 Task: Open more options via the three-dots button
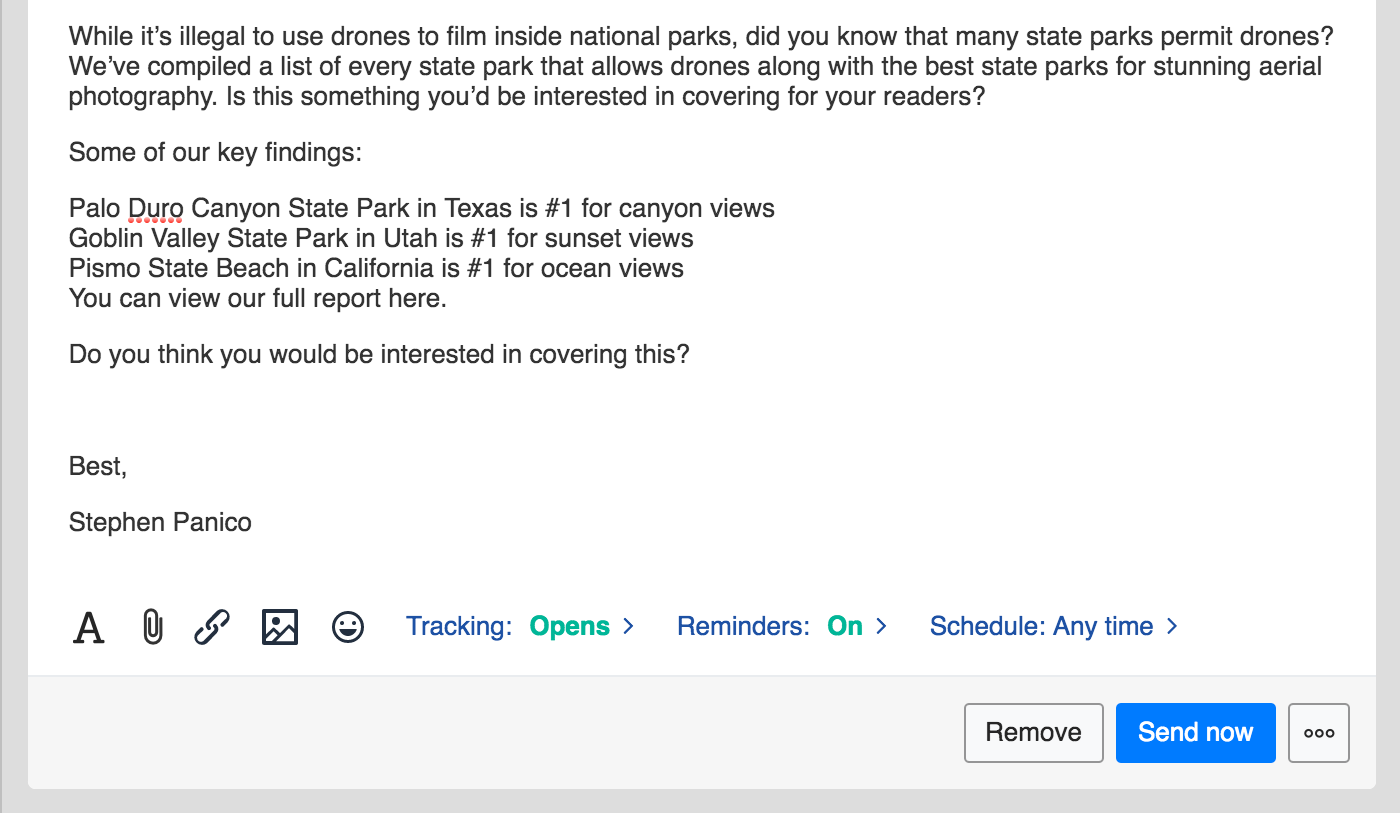[x=1319, y=733]
